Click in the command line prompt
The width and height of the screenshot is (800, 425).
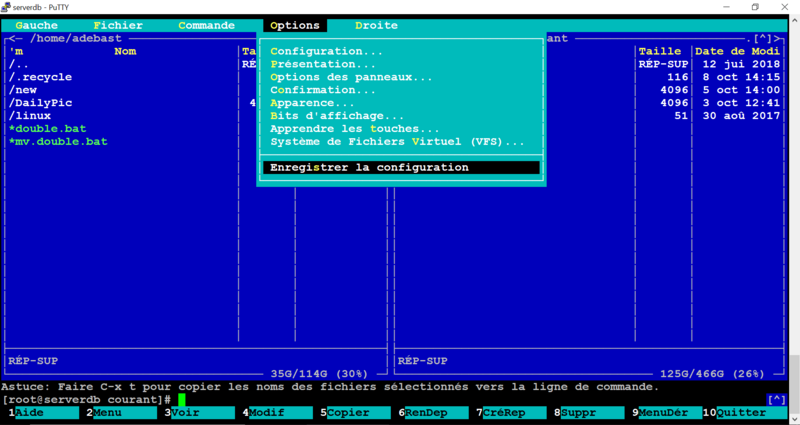click(x=182, y=400)
